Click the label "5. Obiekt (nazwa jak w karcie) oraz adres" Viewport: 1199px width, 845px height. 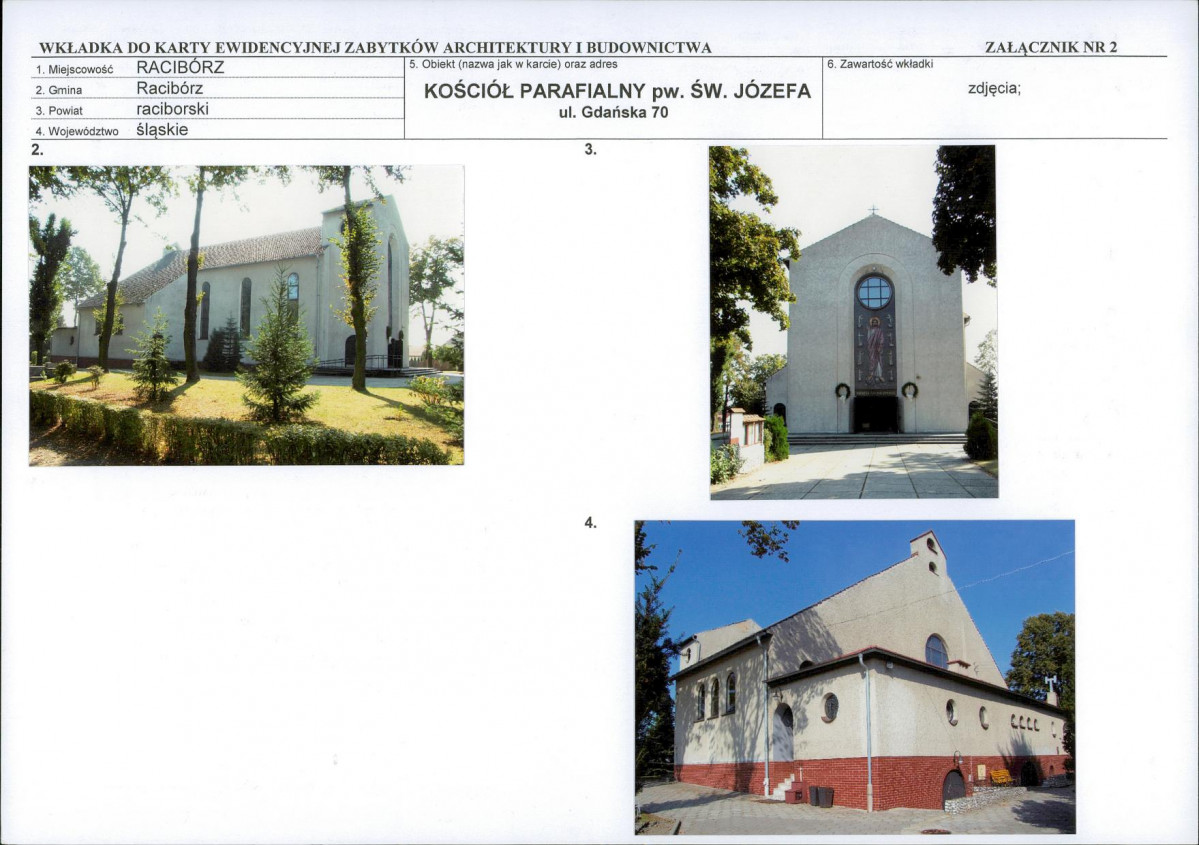(x=513, y=64)
